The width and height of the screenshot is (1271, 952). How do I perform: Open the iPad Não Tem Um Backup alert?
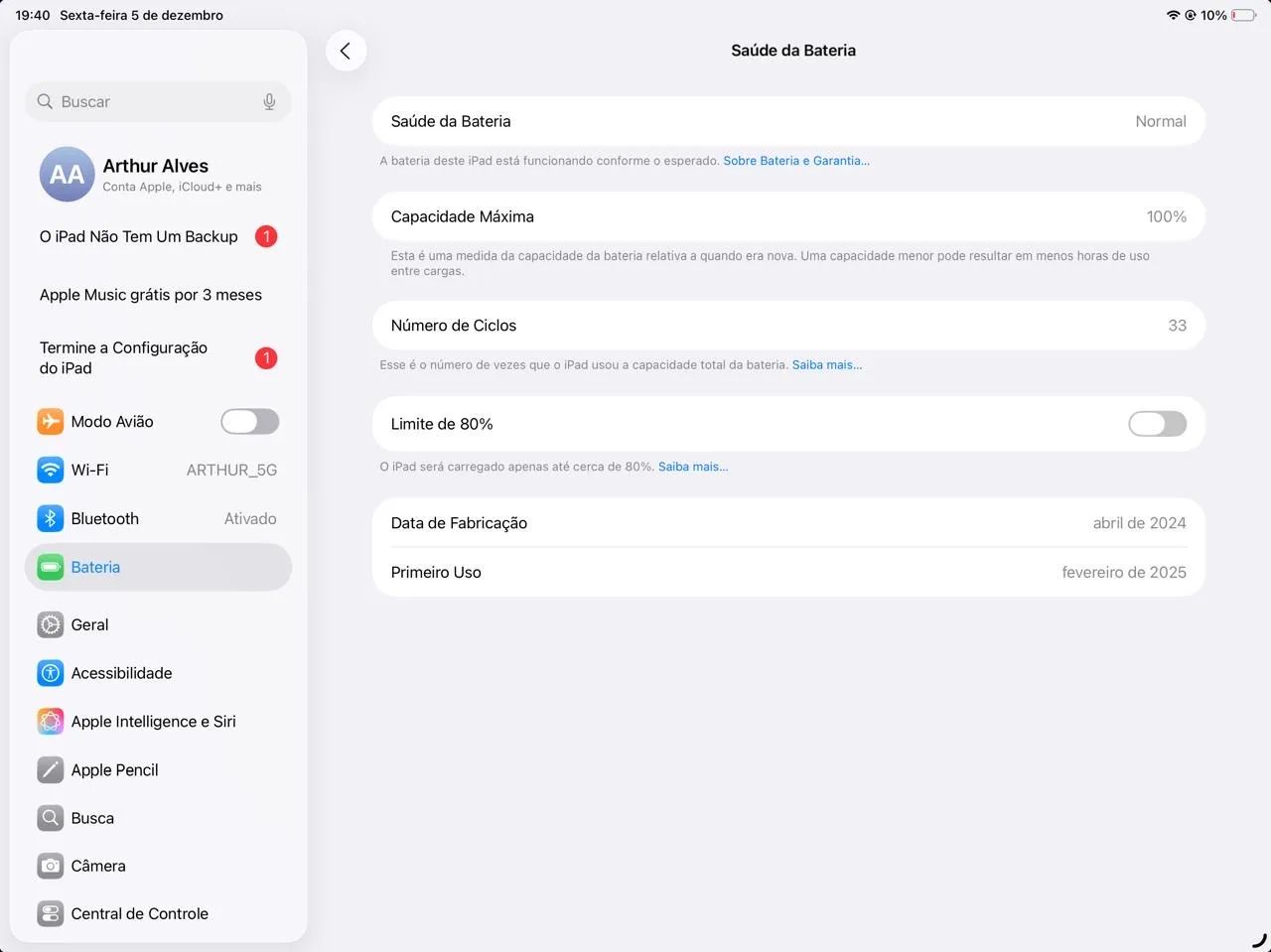(x=139, y=236)
